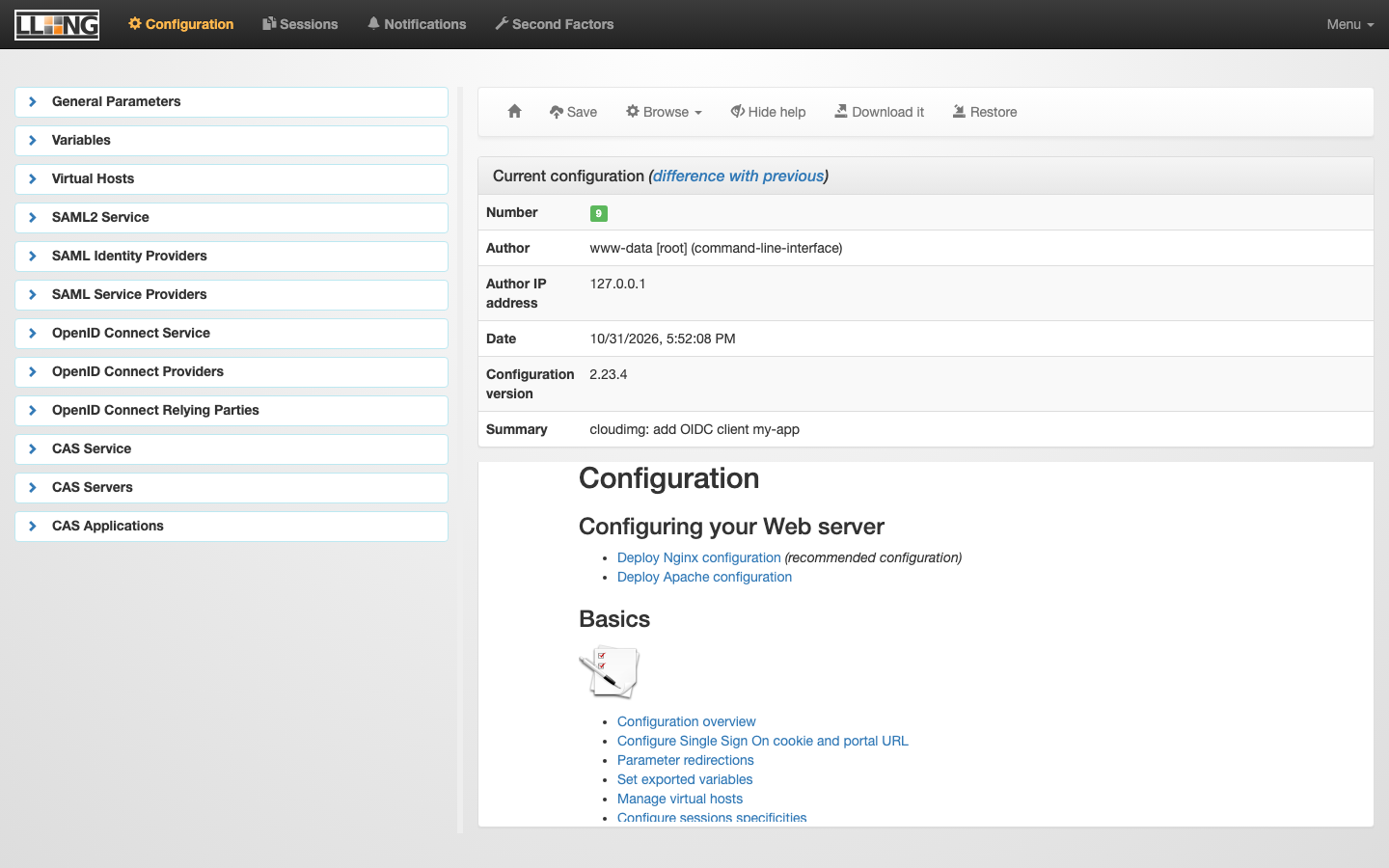Image resolution: width=1389 pixels, height=868 pixels.
Task: Open the difference with previous link
Action: [739, 176]
